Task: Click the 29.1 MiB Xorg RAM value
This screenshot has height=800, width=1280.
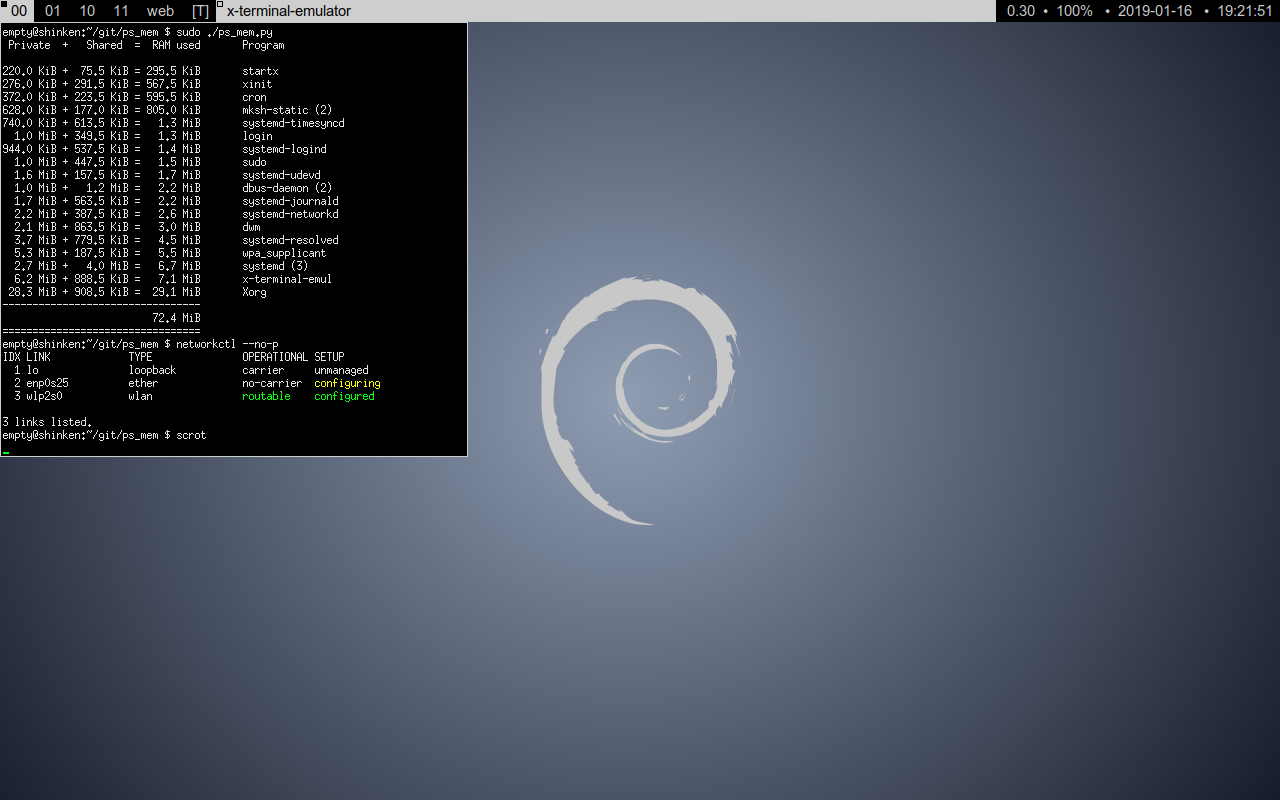Action: pos(176,292)
